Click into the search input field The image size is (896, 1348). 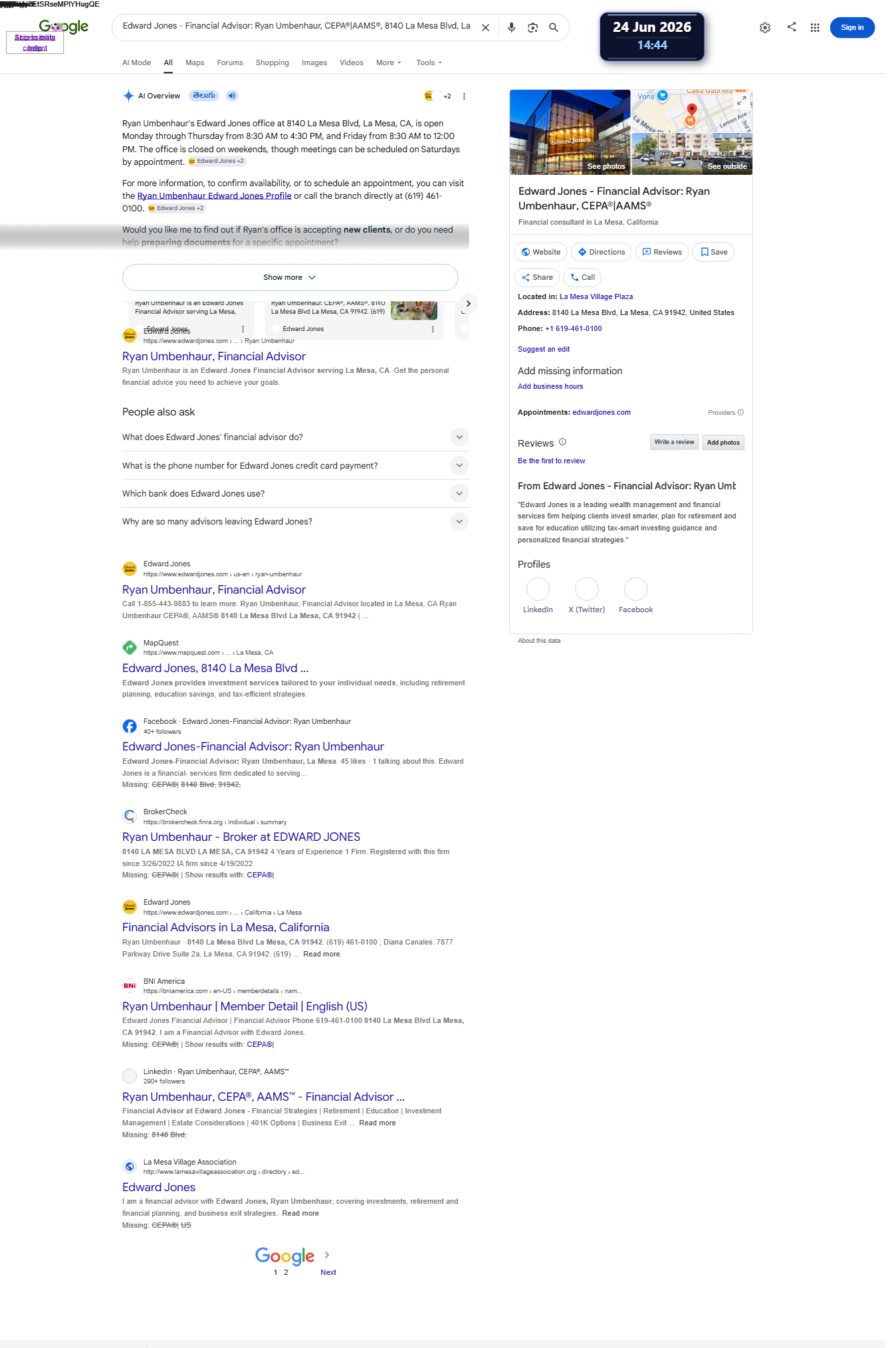pos(296,27)
